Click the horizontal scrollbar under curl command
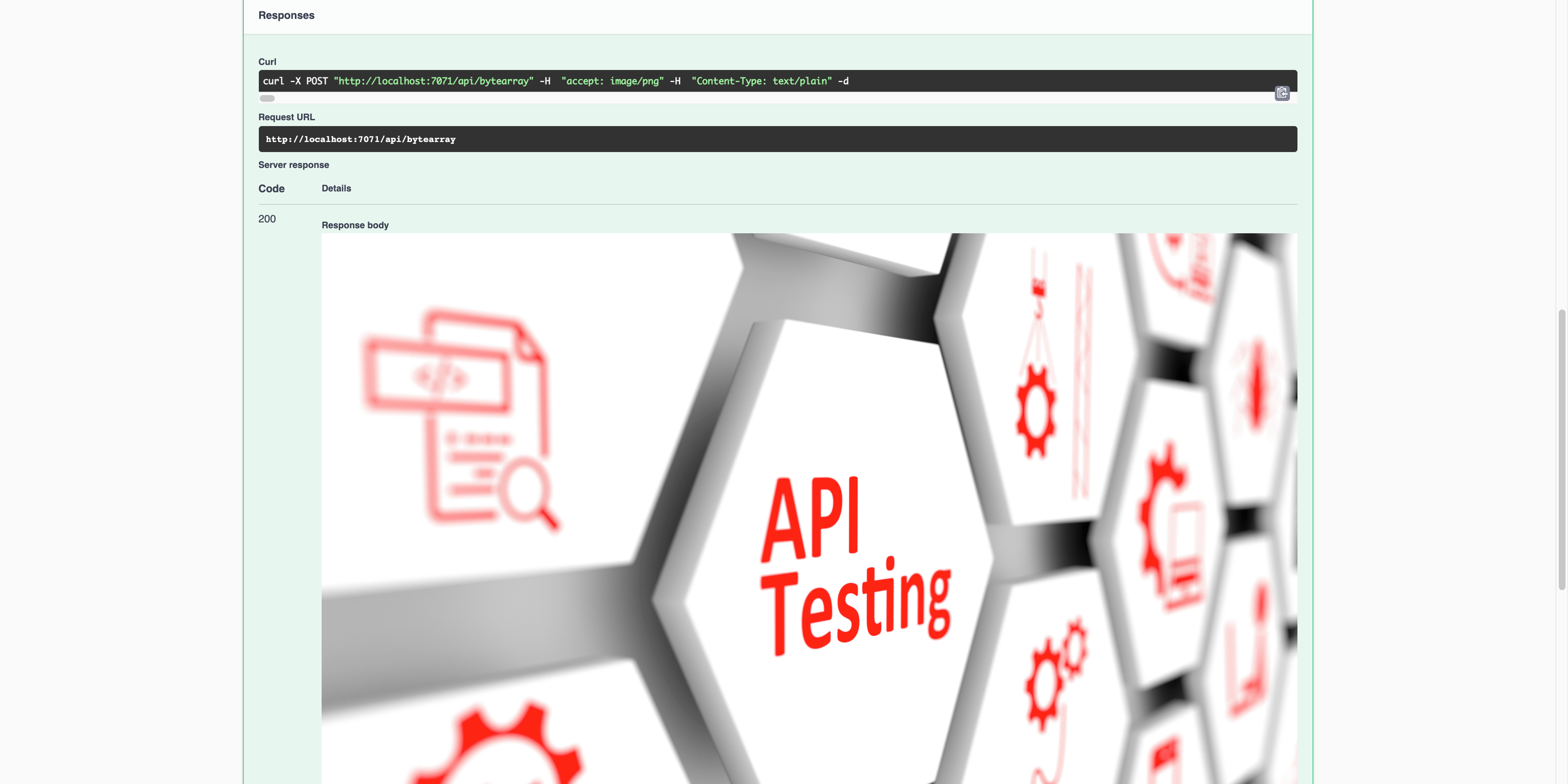This screenshot has width=1568, height=784. (267, 98)
